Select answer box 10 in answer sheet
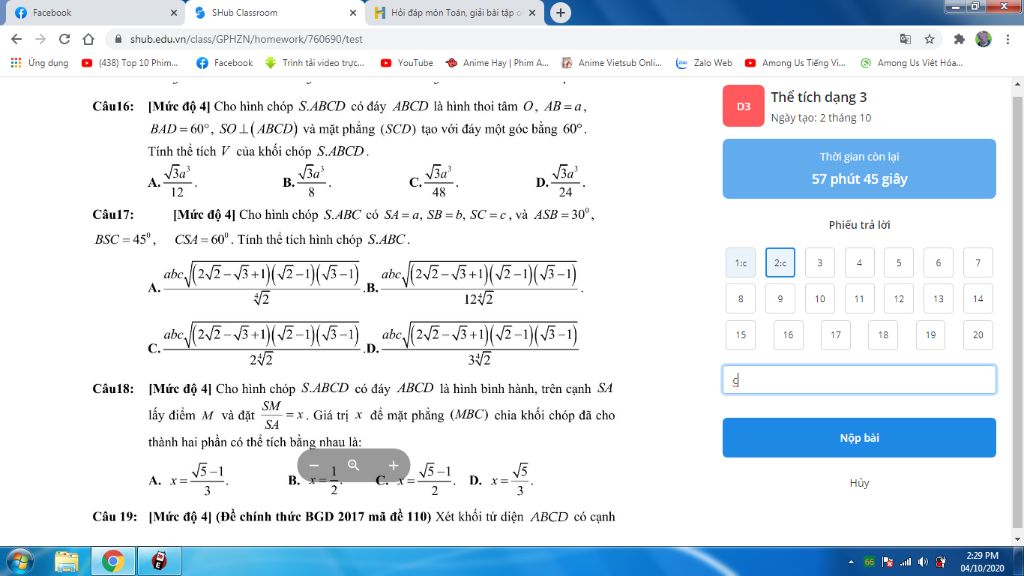Image resolution: width=1024 pixels, height=576 pixels. 820,298
